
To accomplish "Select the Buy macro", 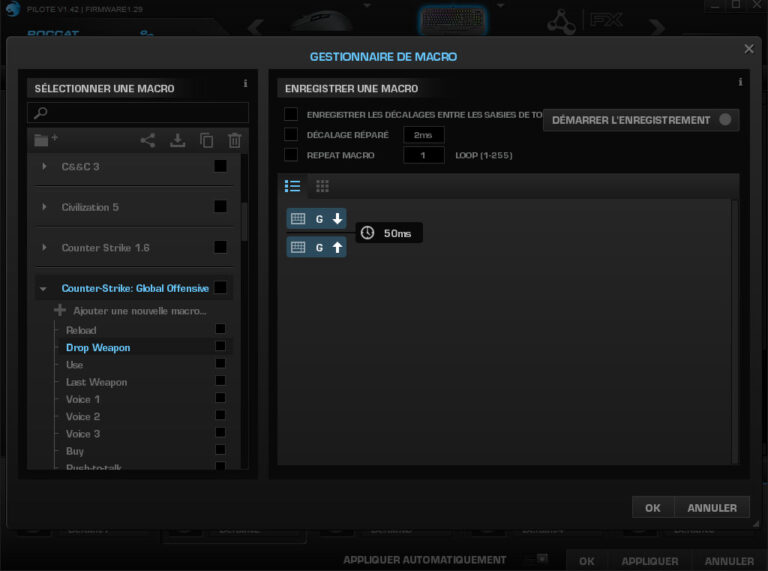I will point(75,451).
